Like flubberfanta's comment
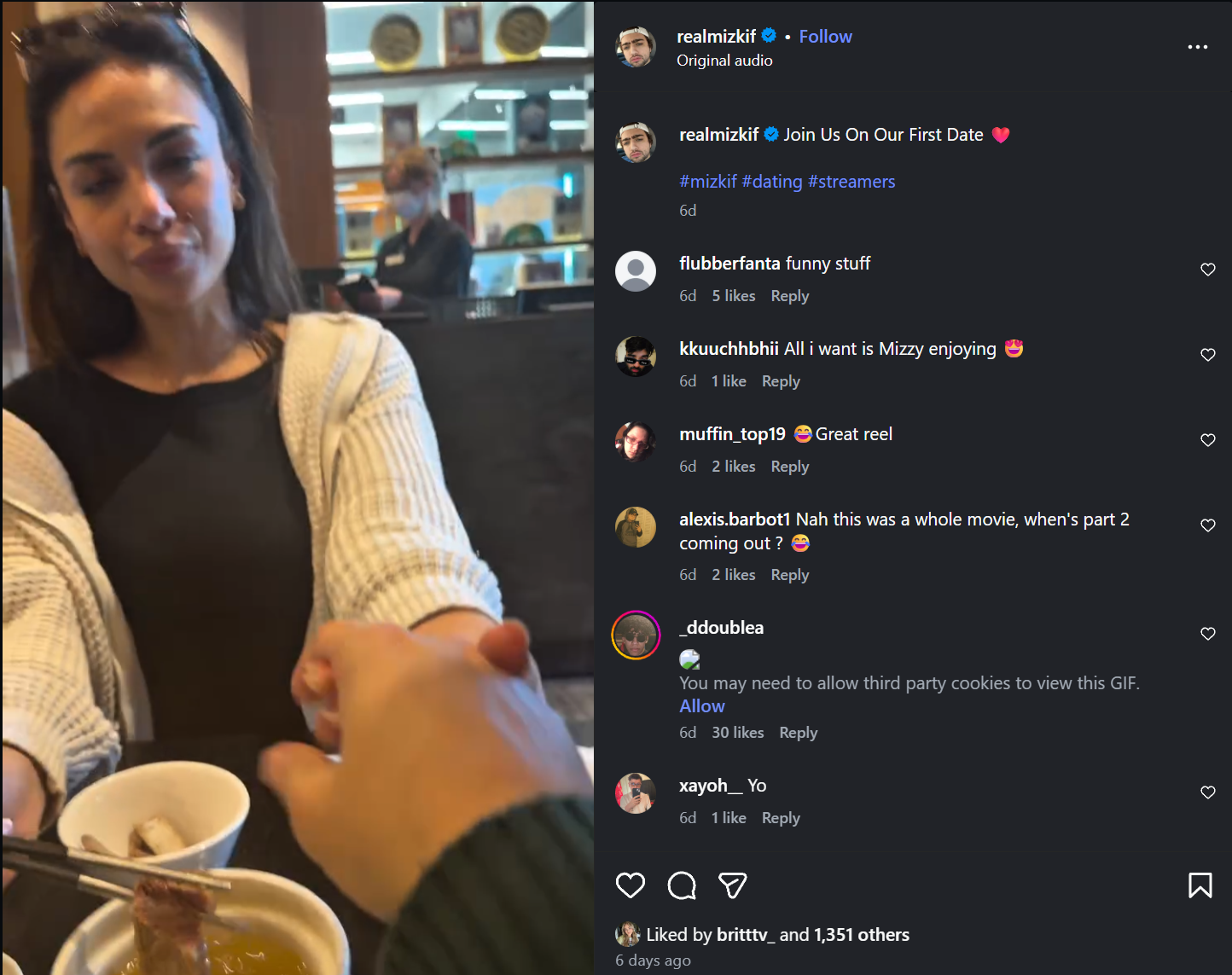This screenshot has width=1232, height=975. point(1208,270)
